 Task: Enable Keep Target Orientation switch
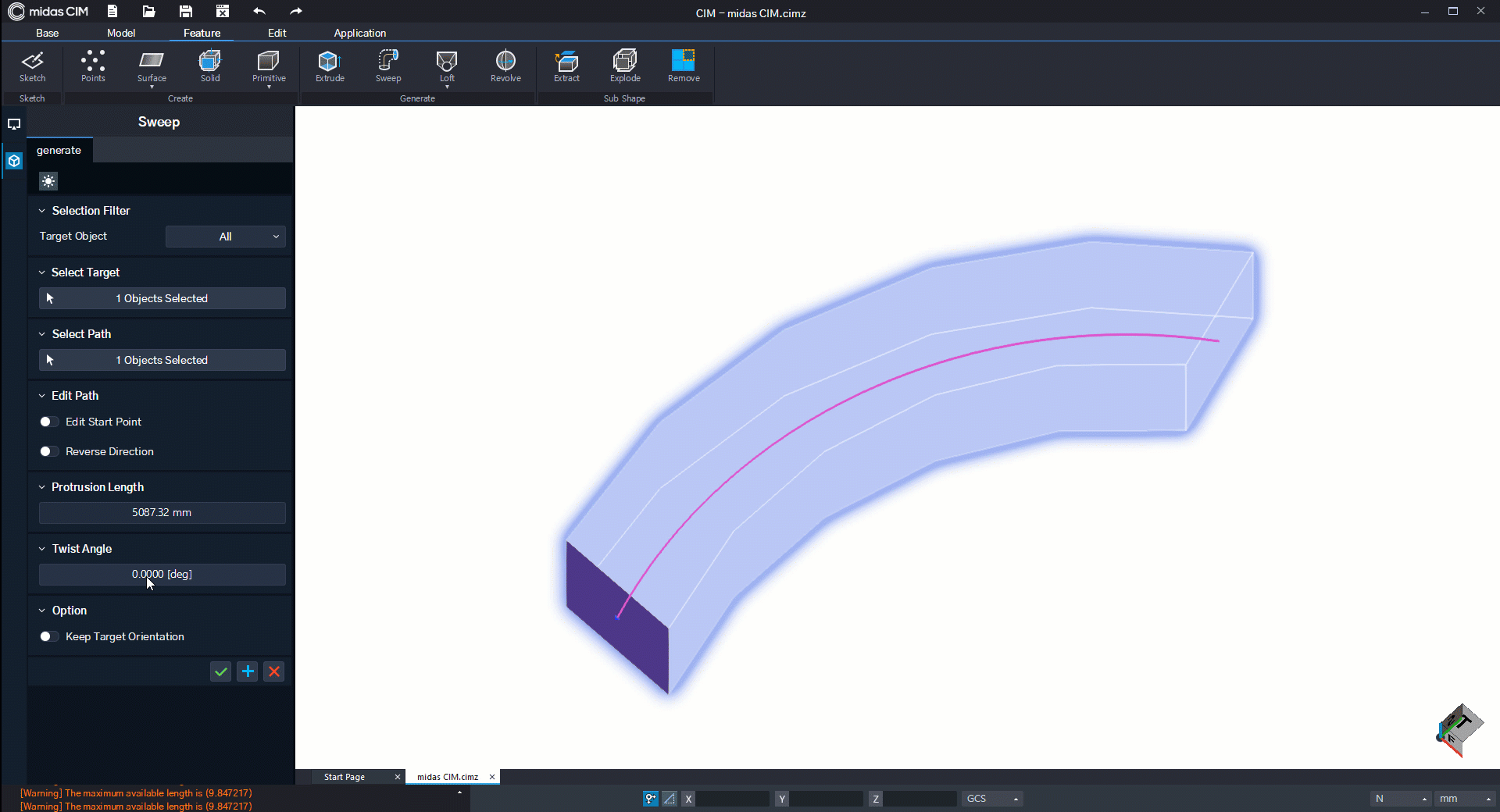48,636
